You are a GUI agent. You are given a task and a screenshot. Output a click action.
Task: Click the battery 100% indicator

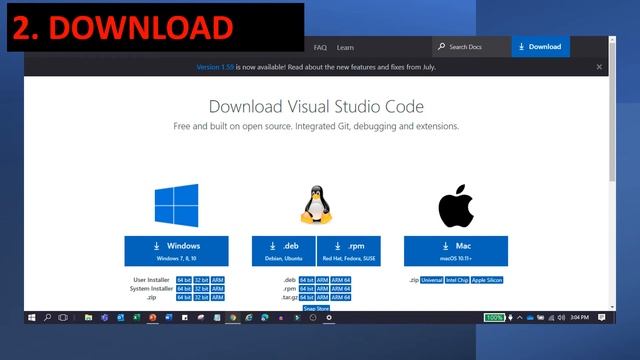point(494,318)
